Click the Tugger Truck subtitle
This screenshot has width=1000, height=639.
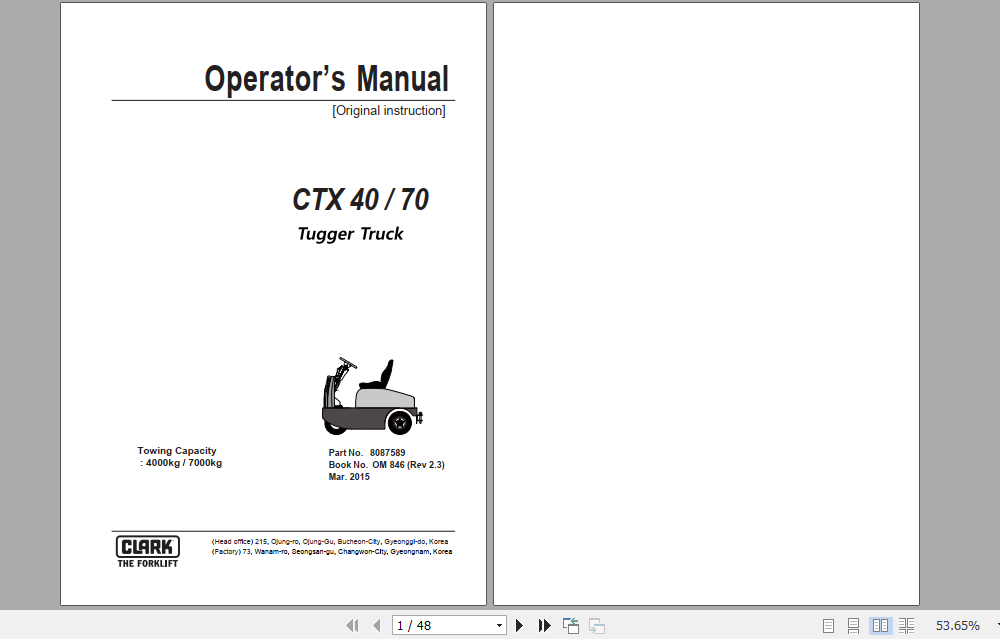(350, 234)
